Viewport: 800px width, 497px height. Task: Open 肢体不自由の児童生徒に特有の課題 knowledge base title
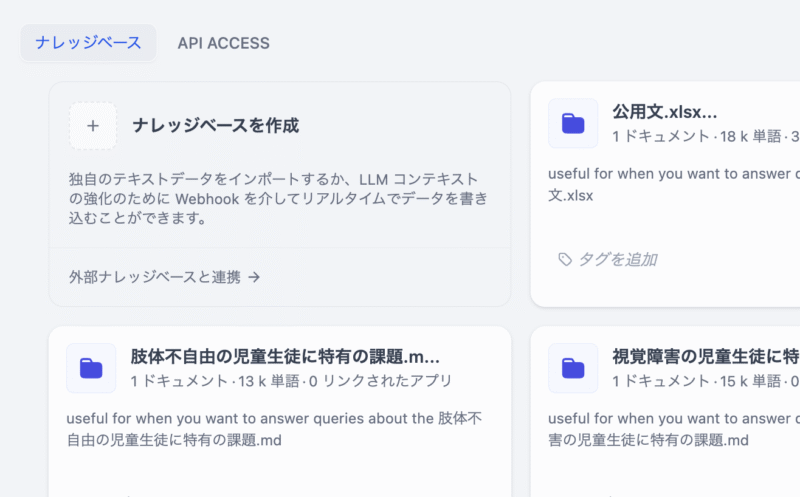pos(285,356)
